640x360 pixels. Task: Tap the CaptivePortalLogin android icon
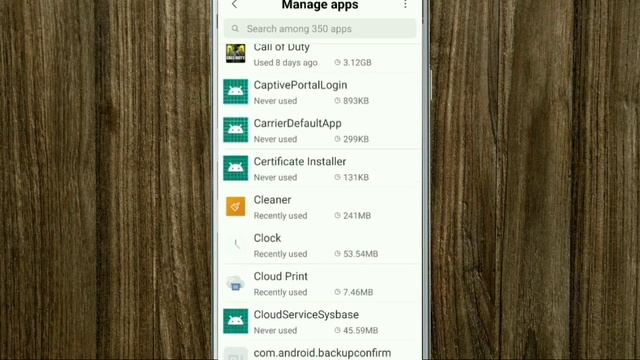click(x=236, y=92)
